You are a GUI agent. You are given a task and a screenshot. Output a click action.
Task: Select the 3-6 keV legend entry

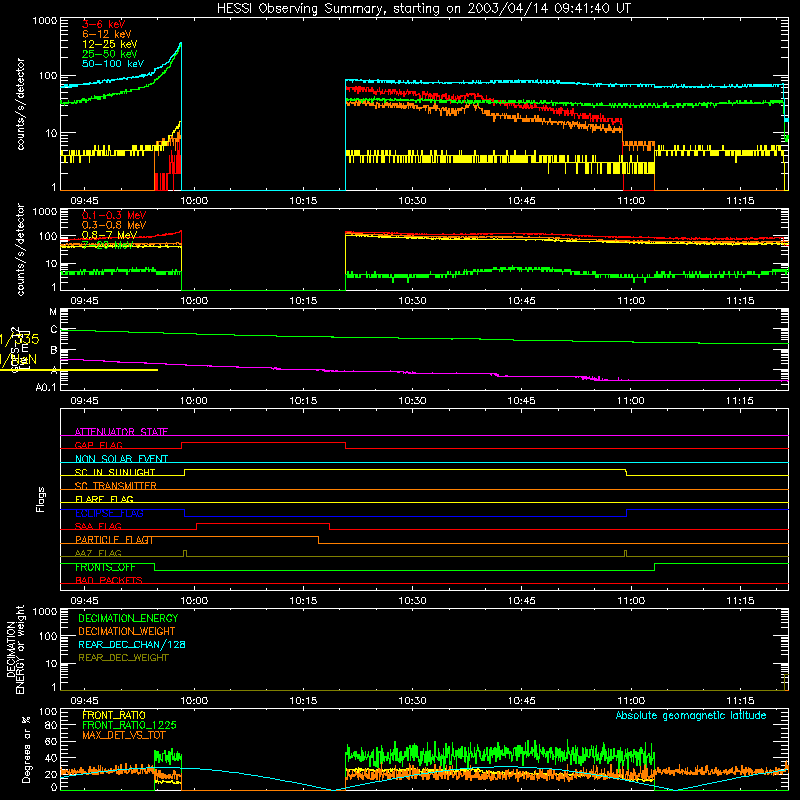pos(103,24)
